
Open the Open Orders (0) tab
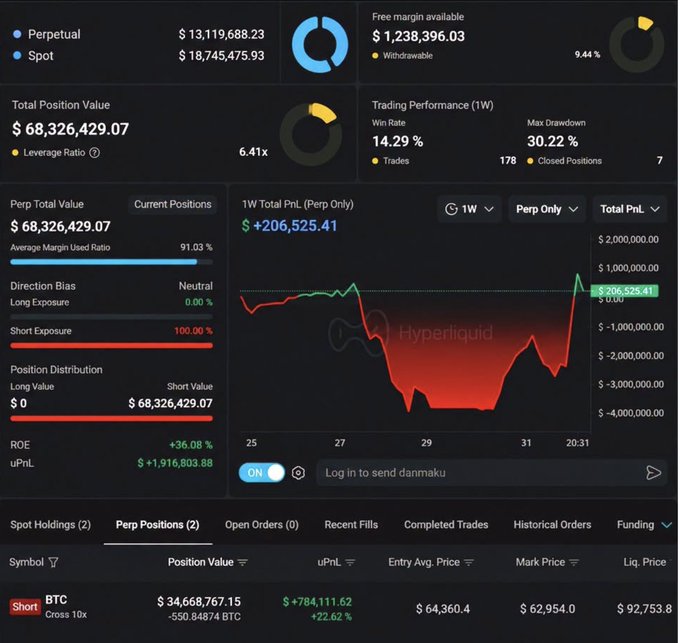pyautogui.click(x=262, y=525)
